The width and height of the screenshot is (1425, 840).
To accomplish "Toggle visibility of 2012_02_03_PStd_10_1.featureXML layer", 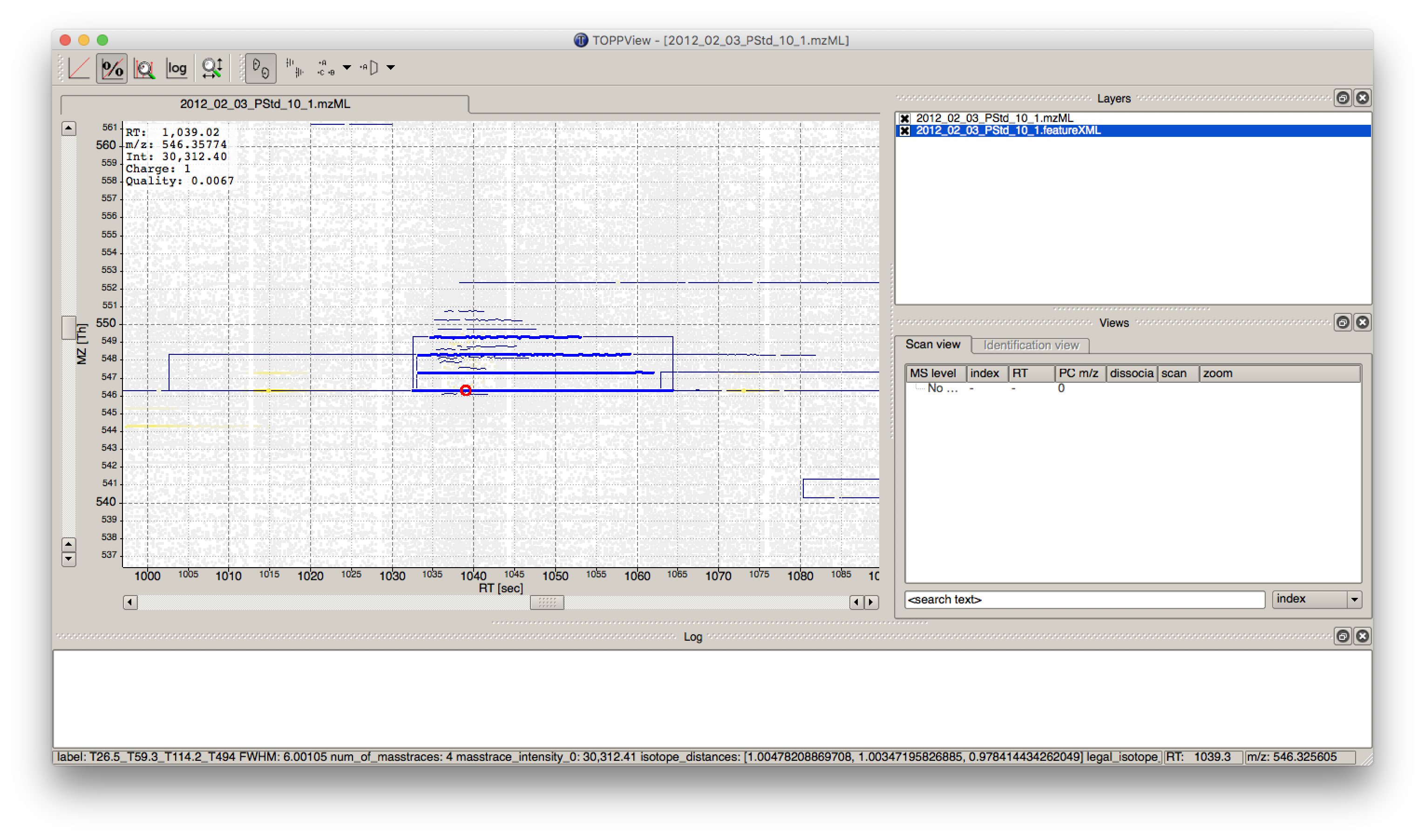I will pos(905,131).
